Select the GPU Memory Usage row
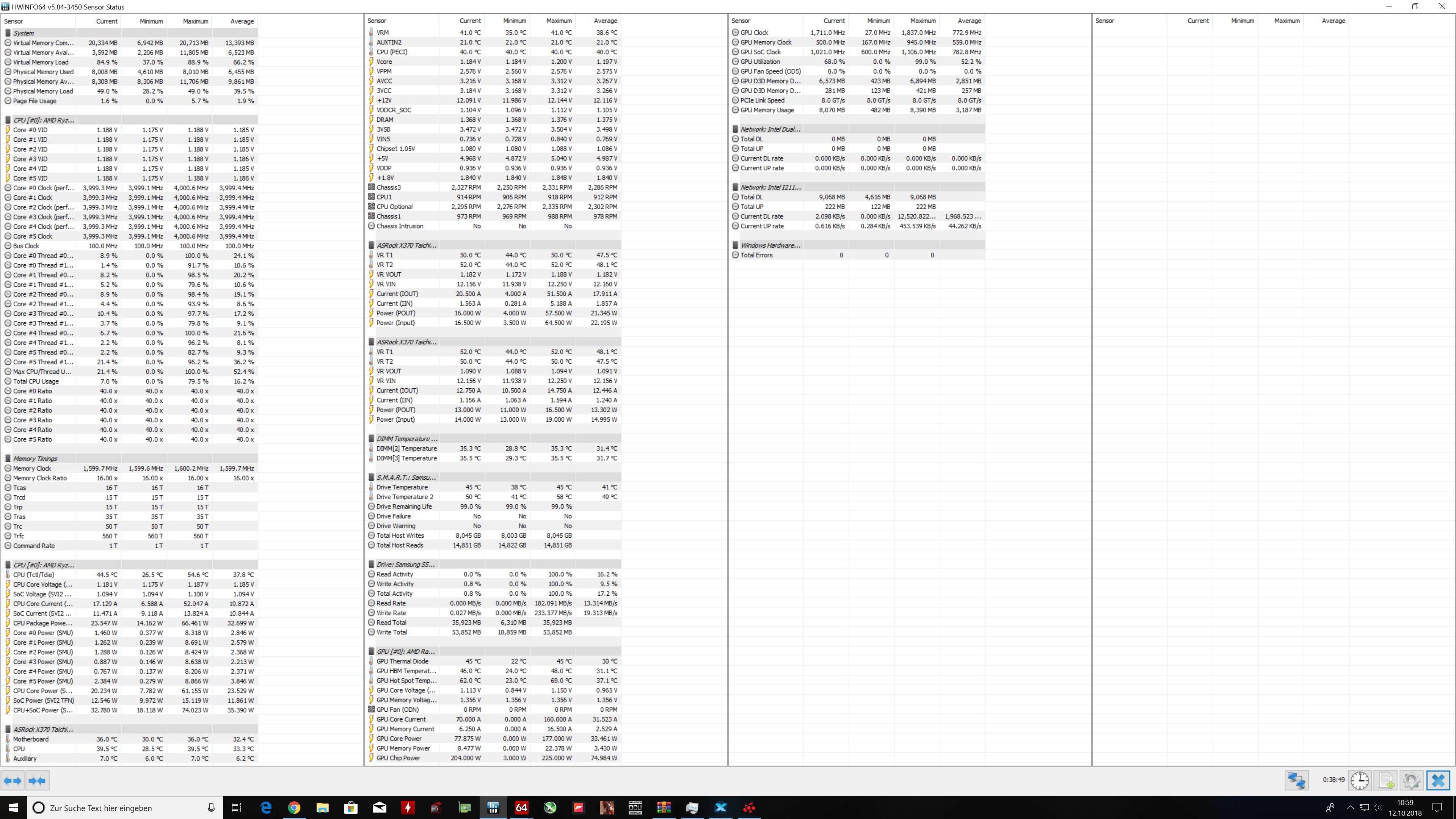 [x=857, y=110]
